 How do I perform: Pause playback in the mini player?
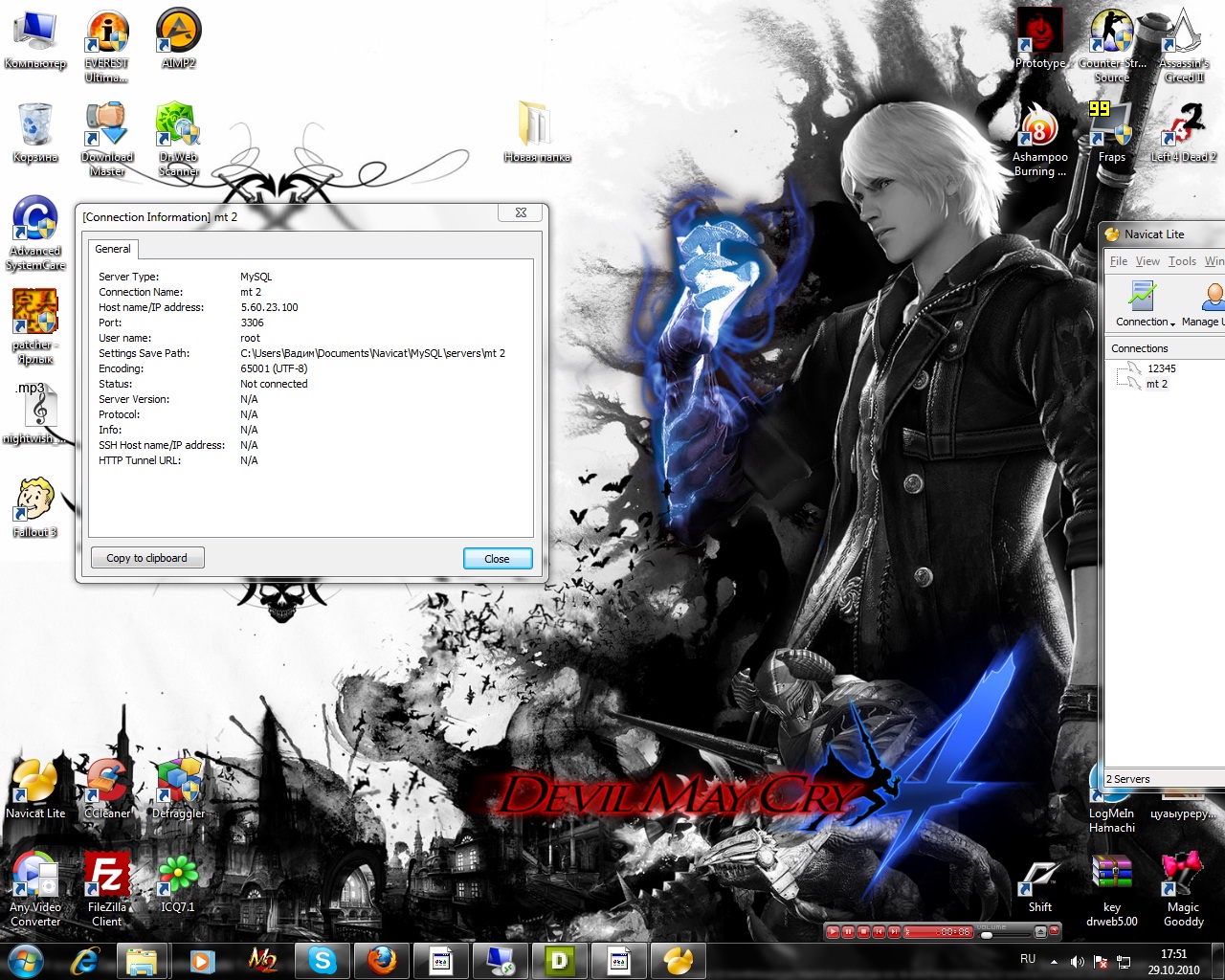click(x=848, y=931)
